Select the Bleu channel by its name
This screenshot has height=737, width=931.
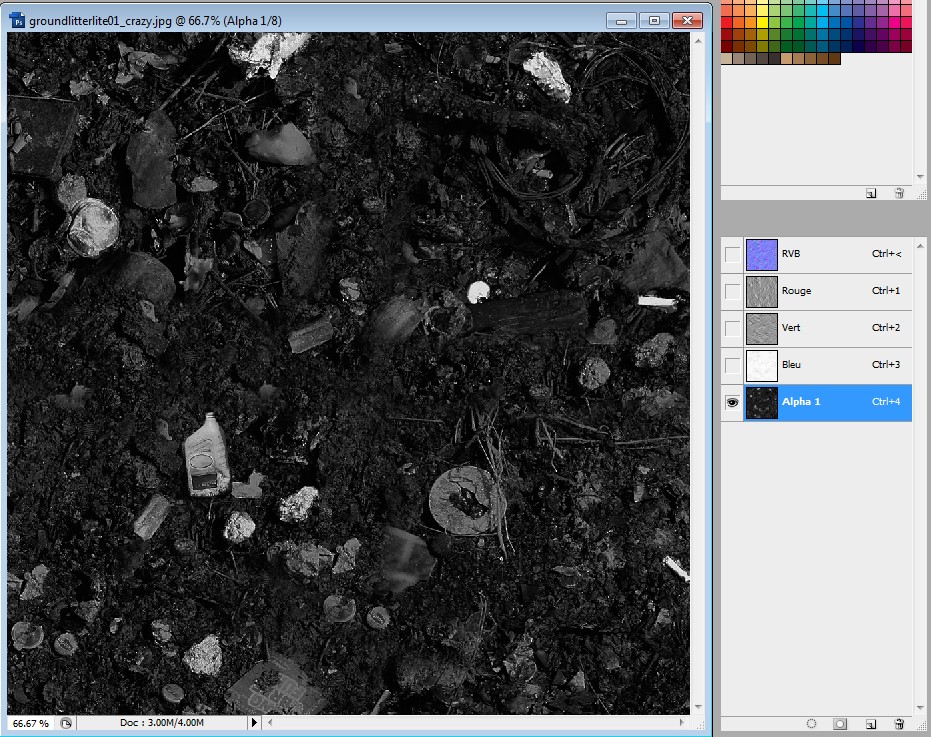[791, 364]
